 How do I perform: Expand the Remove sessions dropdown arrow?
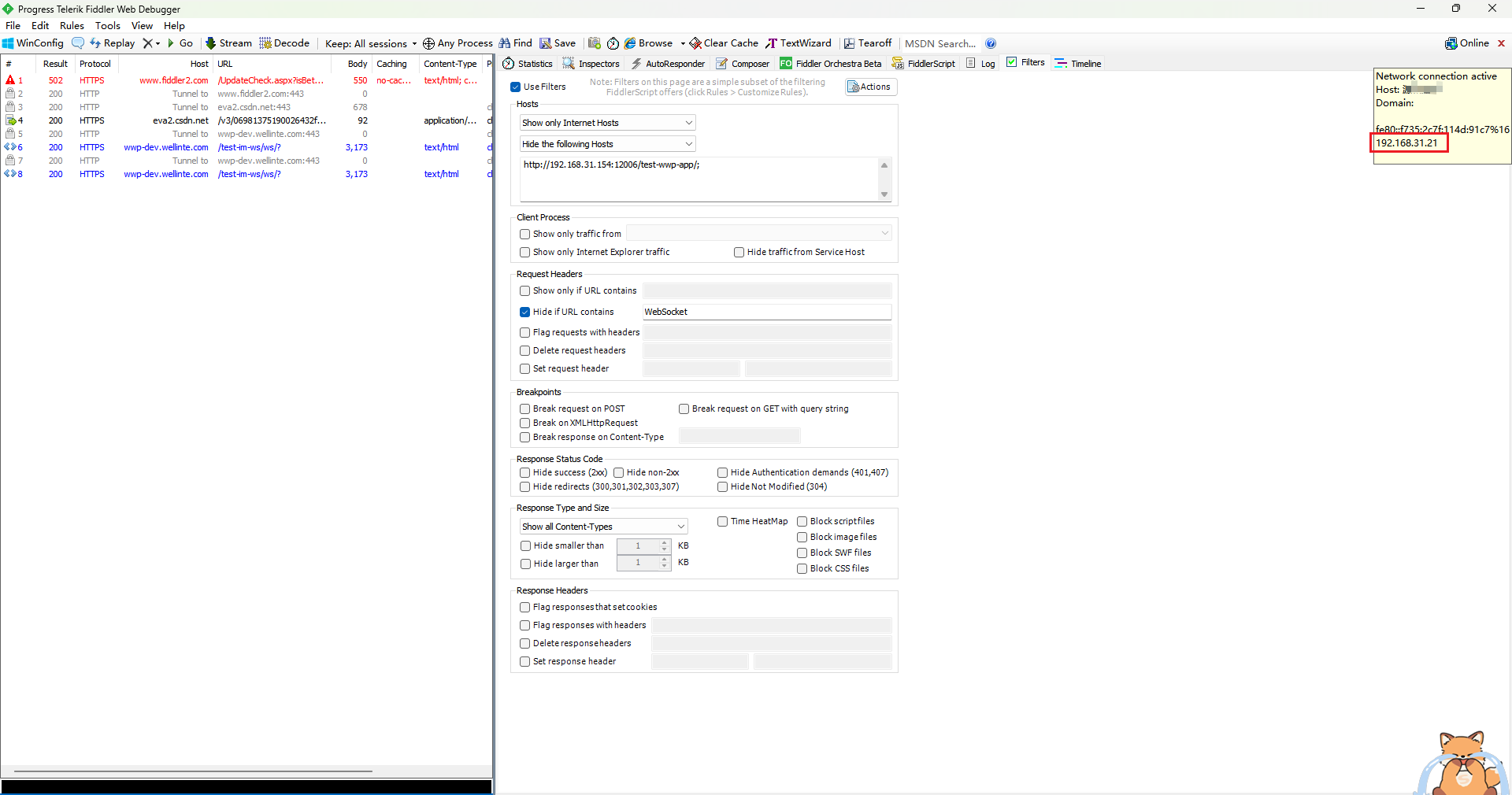tap(157, 43)
